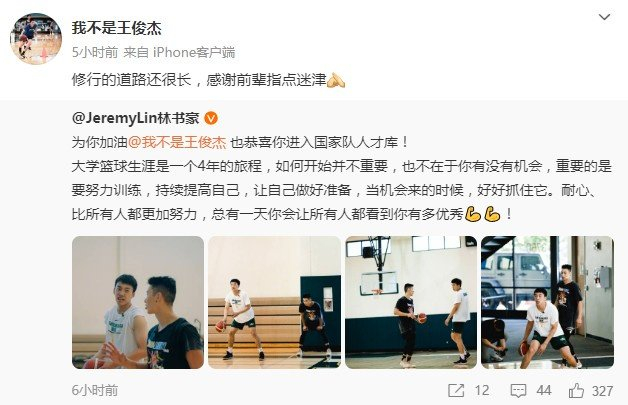
Task: Open the third photo under the backboard
Action: pyautogui.click(x=411, y=302)
